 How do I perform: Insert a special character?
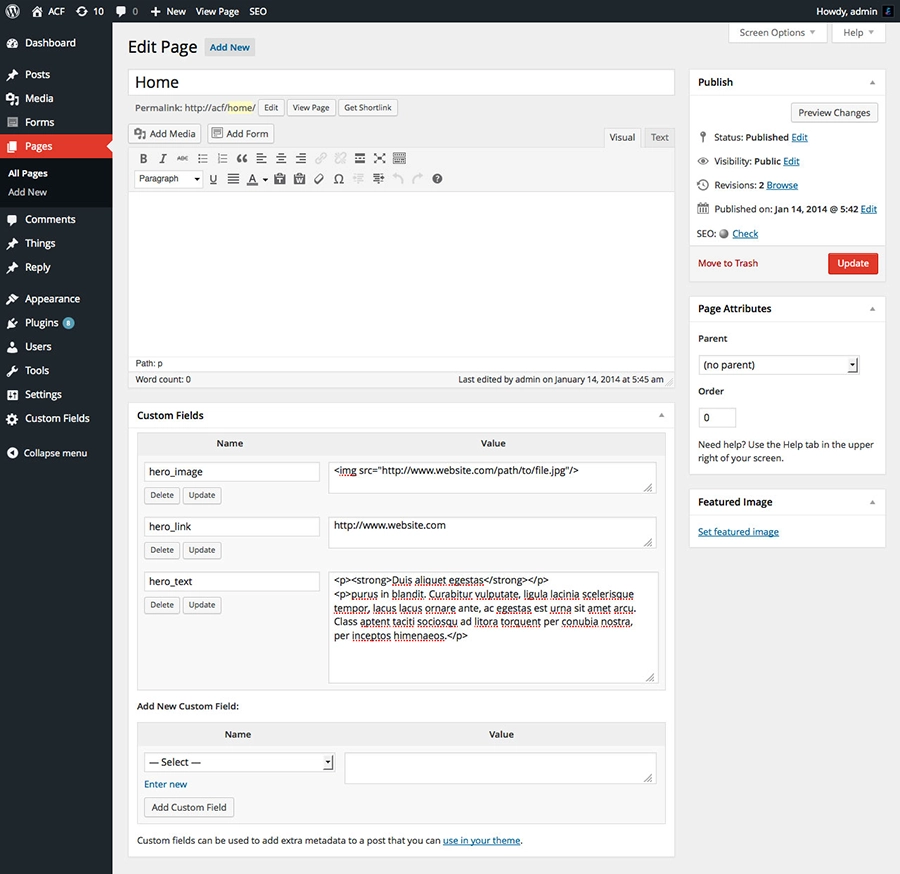coord(337,179)
